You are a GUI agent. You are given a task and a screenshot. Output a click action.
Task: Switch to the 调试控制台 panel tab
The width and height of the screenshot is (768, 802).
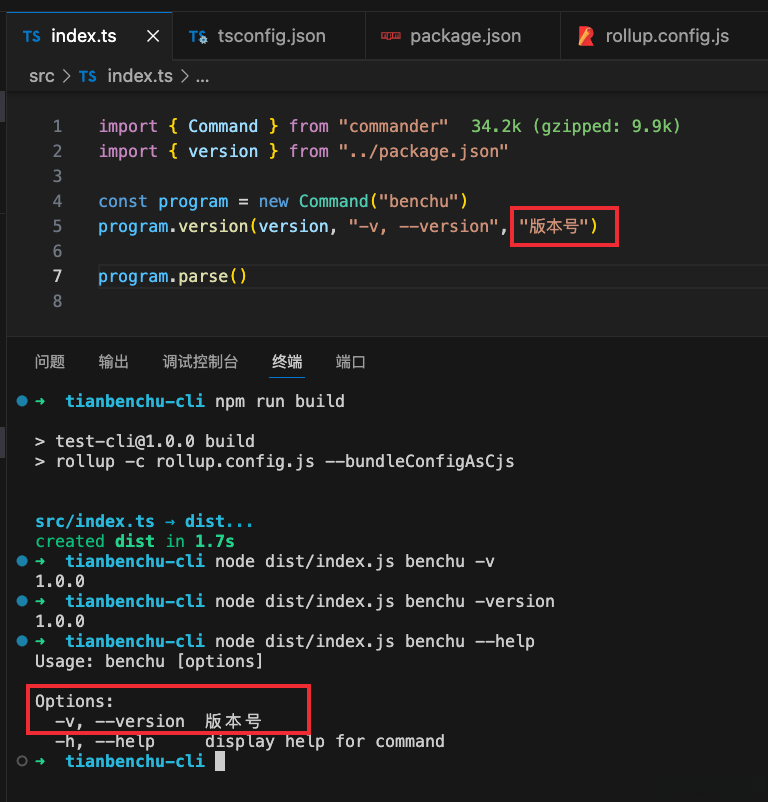200,362
